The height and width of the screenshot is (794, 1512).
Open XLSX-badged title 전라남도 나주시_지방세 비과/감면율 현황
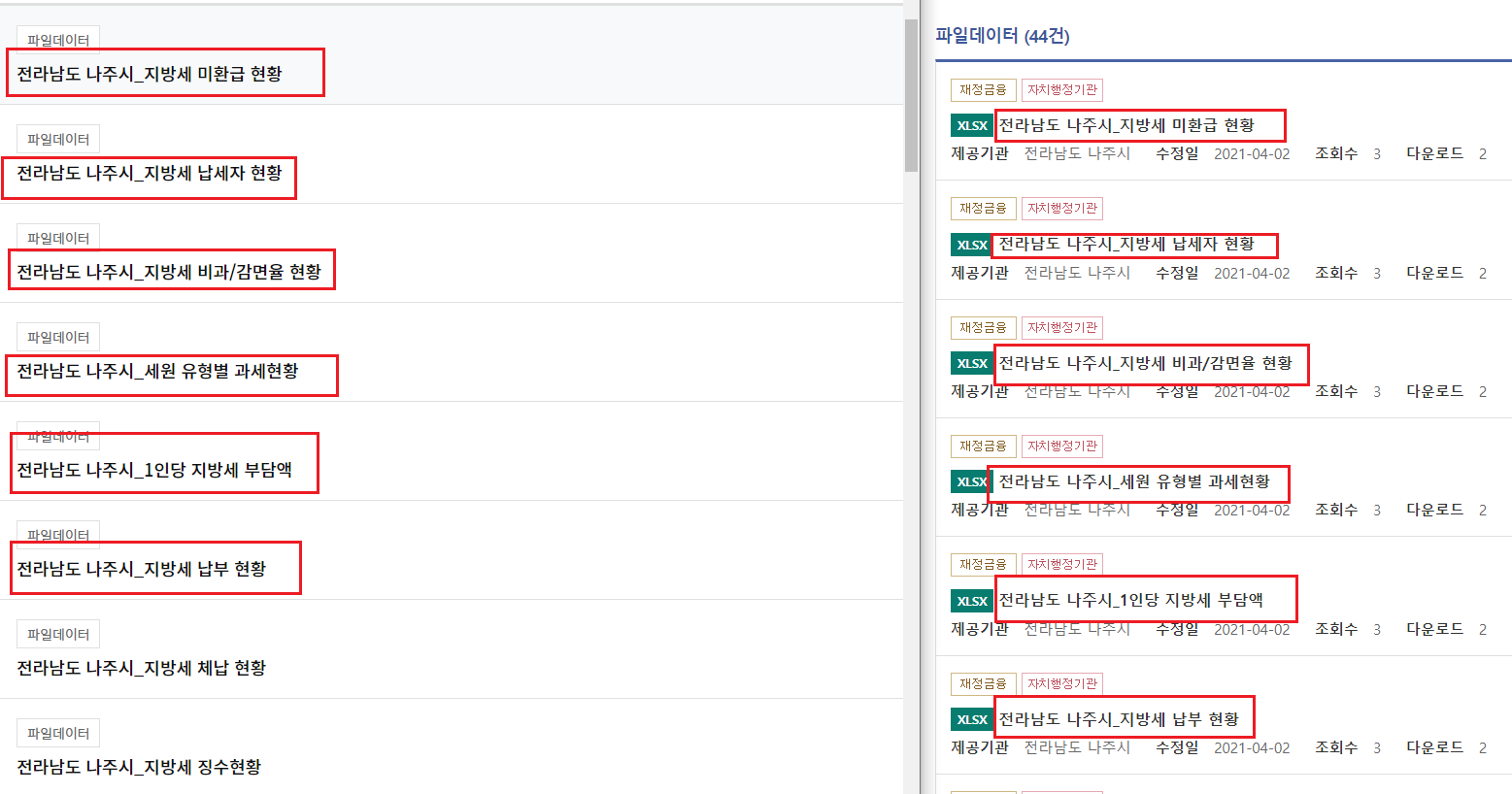click(x=1146, y=363)
